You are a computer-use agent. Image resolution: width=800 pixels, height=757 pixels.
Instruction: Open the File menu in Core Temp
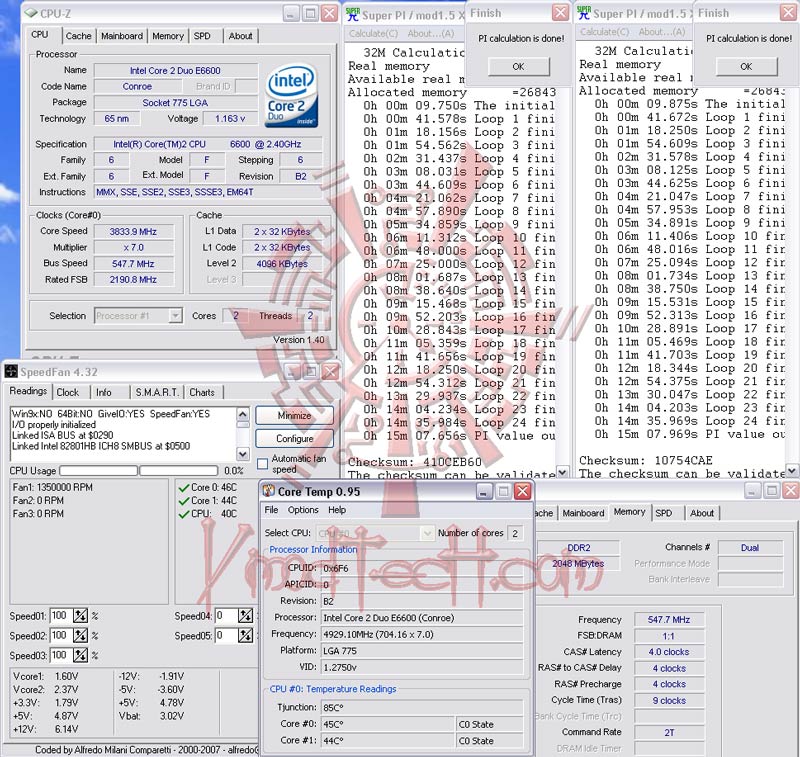[271, 510]
